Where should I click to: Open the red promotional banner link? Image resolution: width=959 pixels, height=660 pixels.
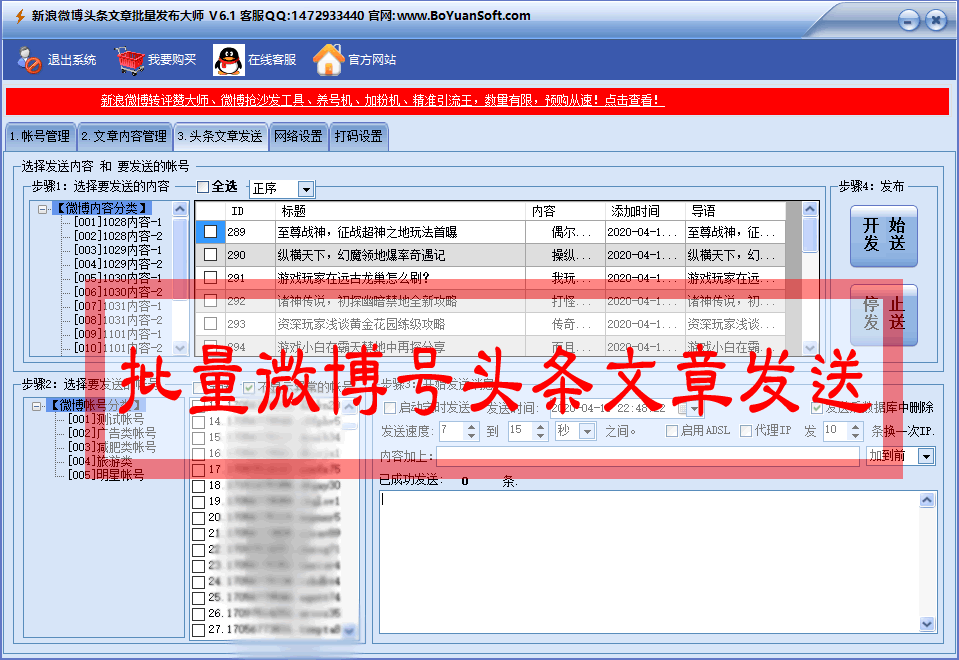point(382,100)
